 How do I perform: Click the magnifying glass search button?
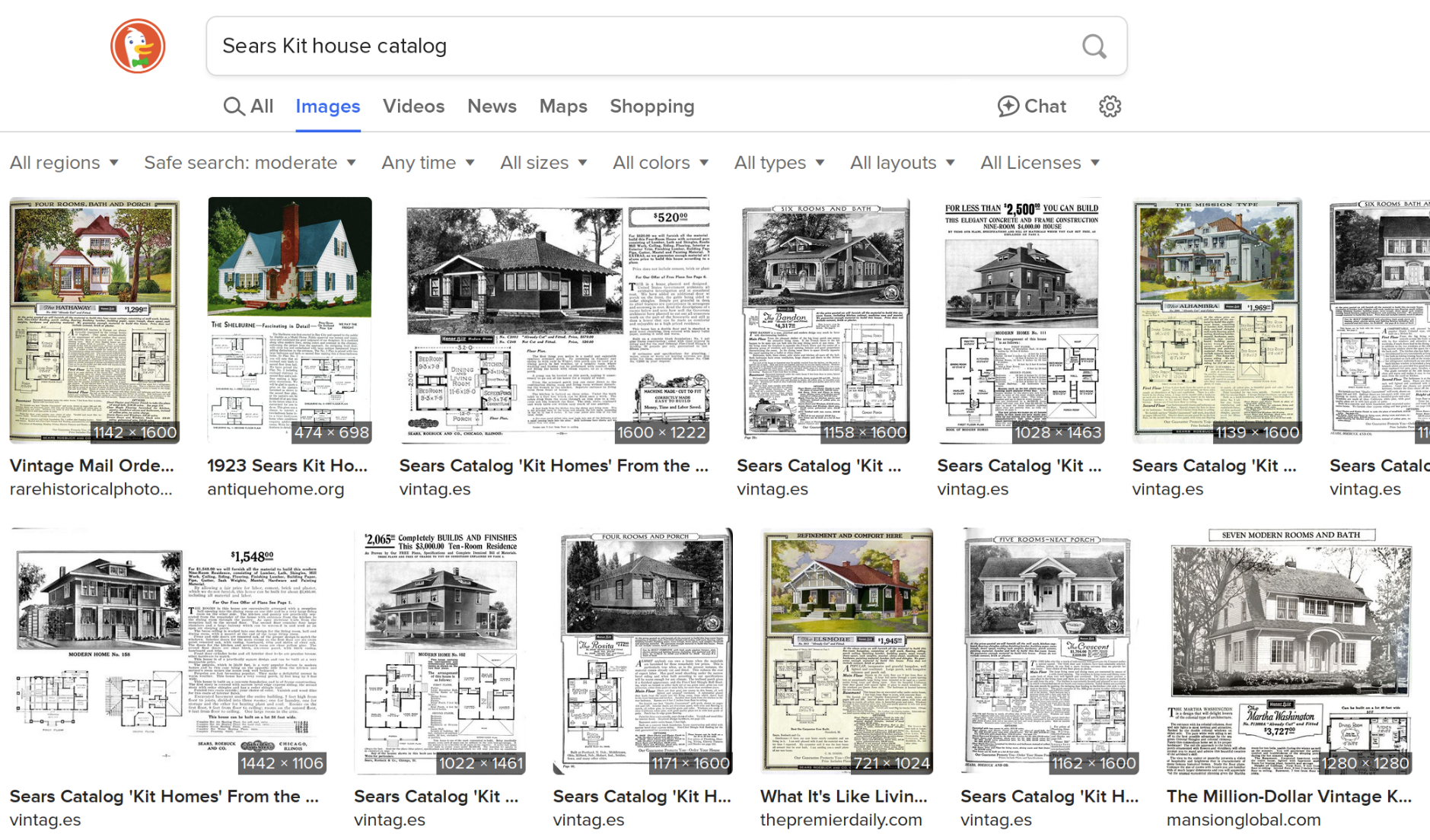coord(1094,46)
